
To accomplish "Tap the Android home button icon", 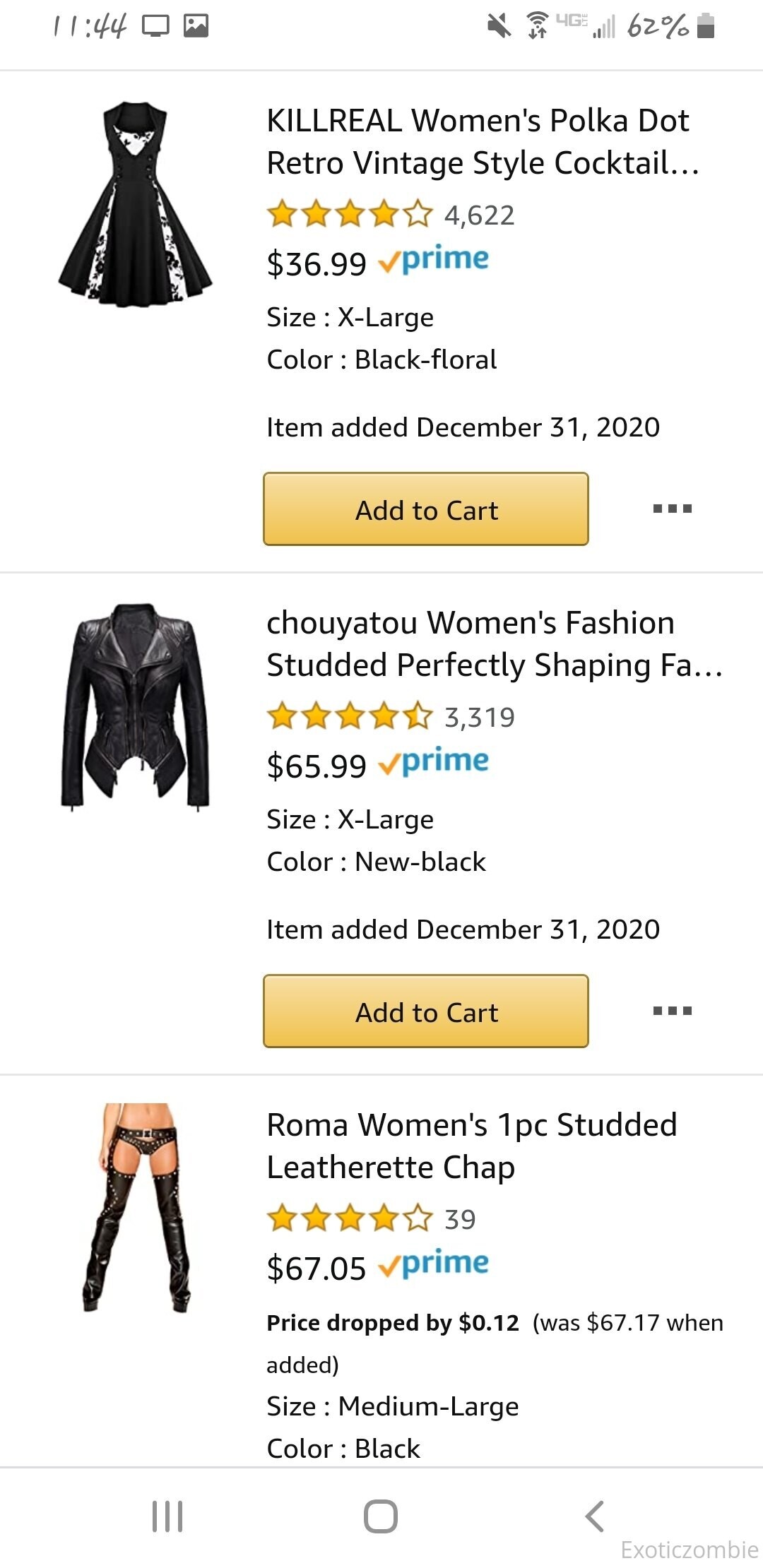I will pos(381,1516).
